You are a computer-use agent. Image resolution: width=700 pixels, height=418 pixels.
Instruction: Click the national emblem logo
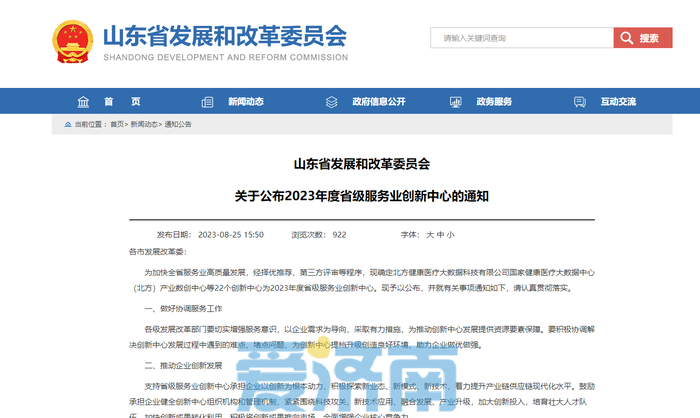(72, 40)
